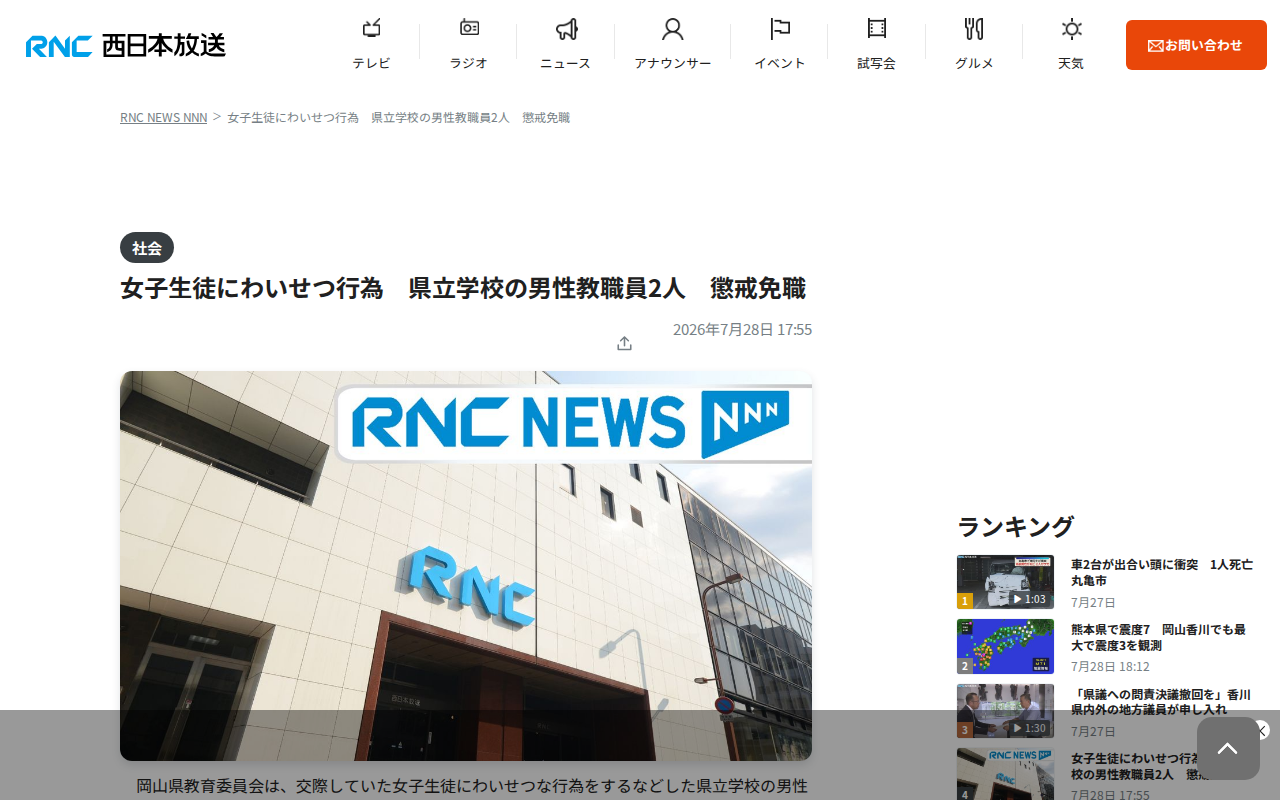The width and height of the screenshot is (1280, 800).
Task: Select the テレビ menu label
Action: [371, 63]
